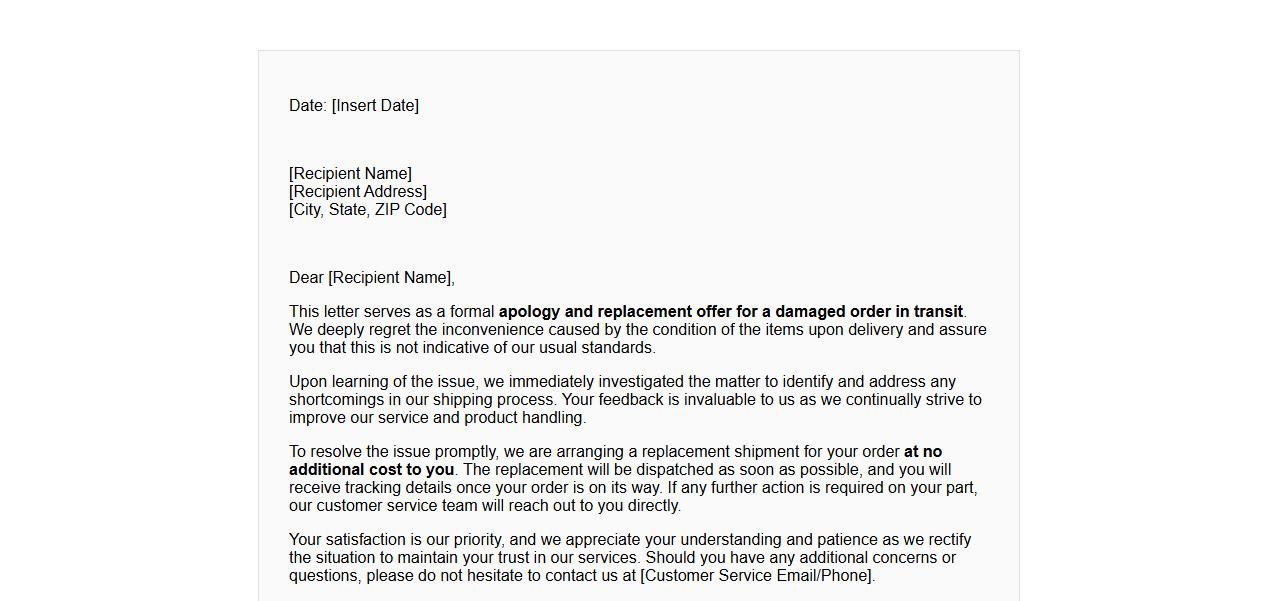Click the "Date:" label text
Viewport: 1278px width, 601px height.
308,106
